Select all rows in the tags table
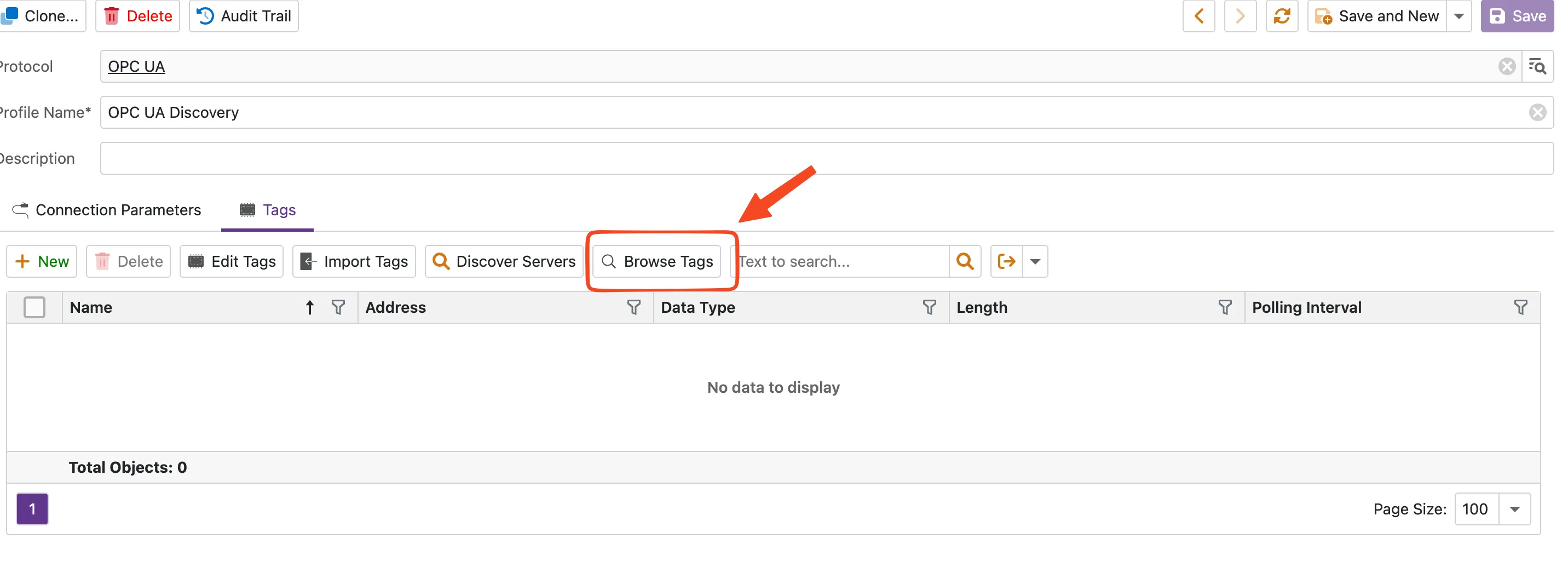 (34, 307)
